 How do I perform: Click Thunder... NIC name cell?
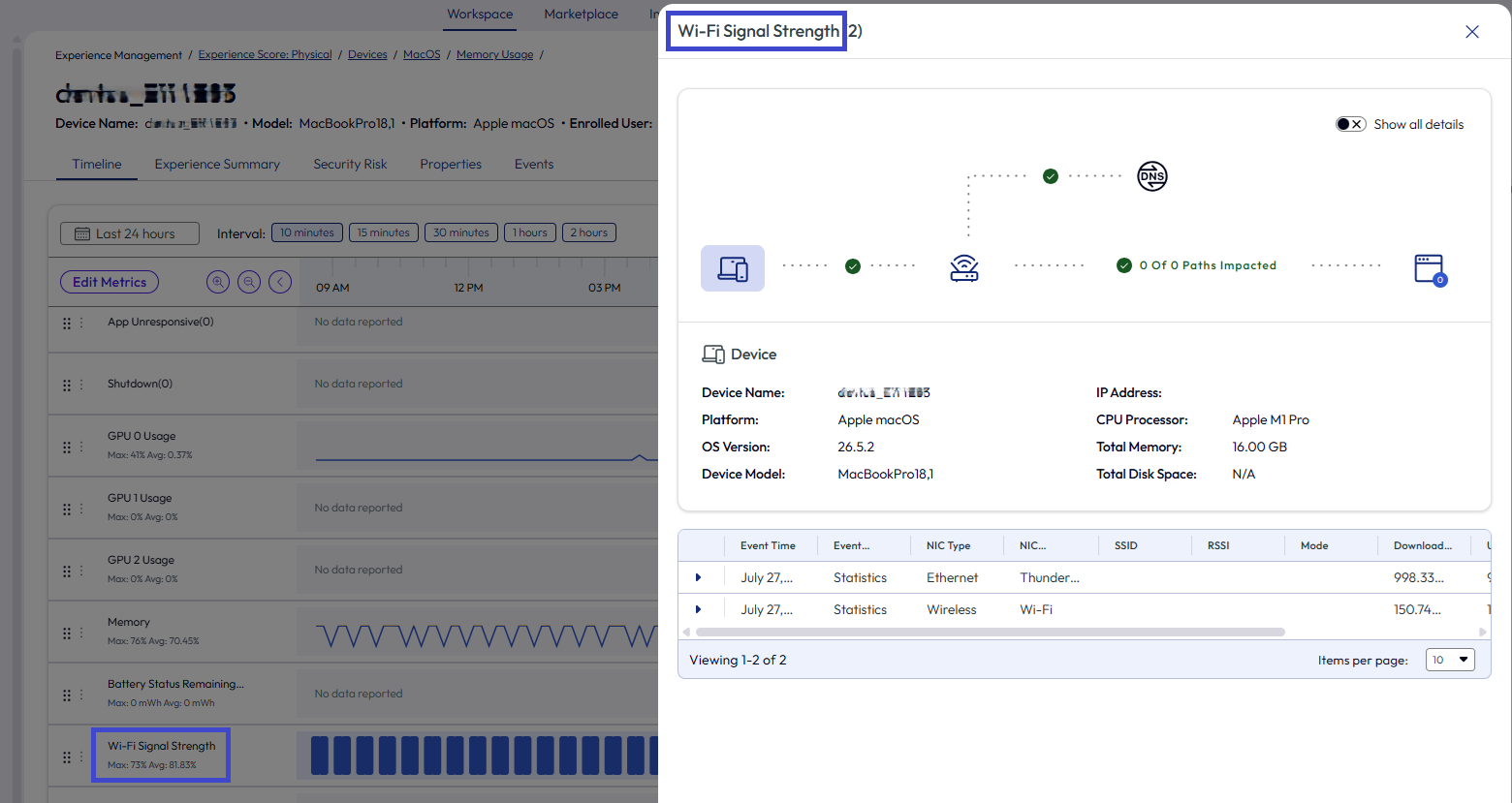pyautogui.click(x=1050, y=577)
